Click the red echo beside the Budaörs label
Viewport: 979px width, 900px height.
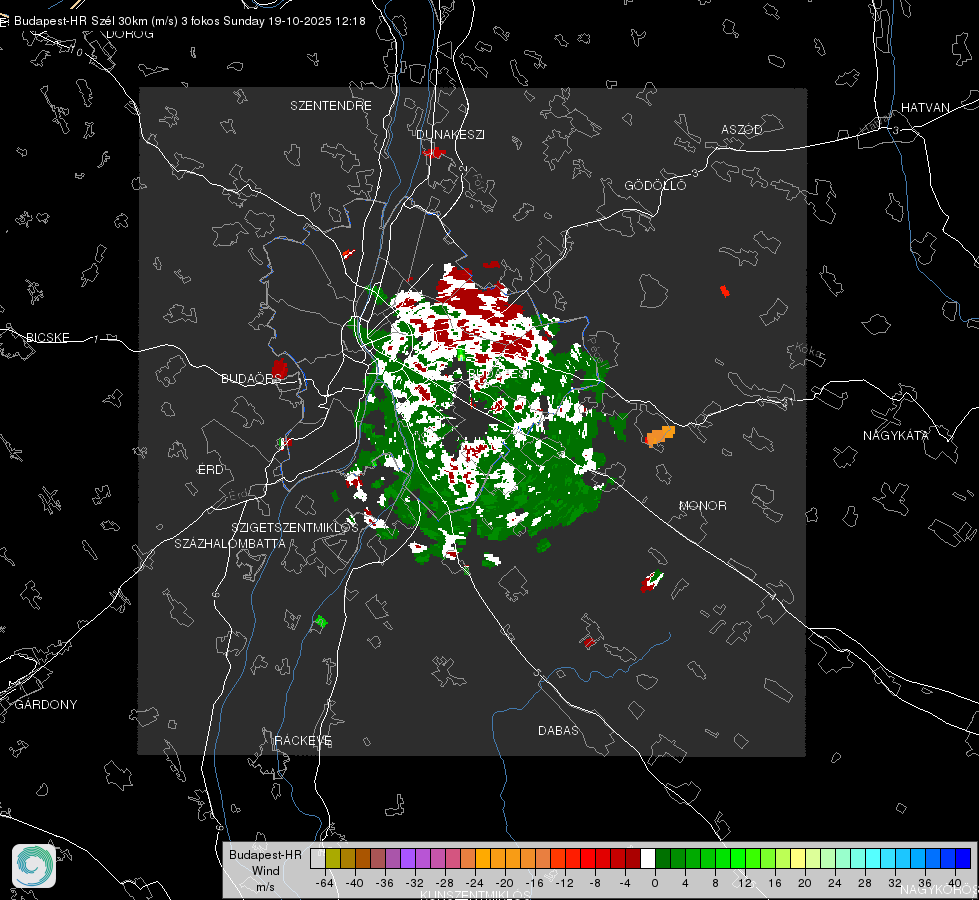(x=280, y=368)
